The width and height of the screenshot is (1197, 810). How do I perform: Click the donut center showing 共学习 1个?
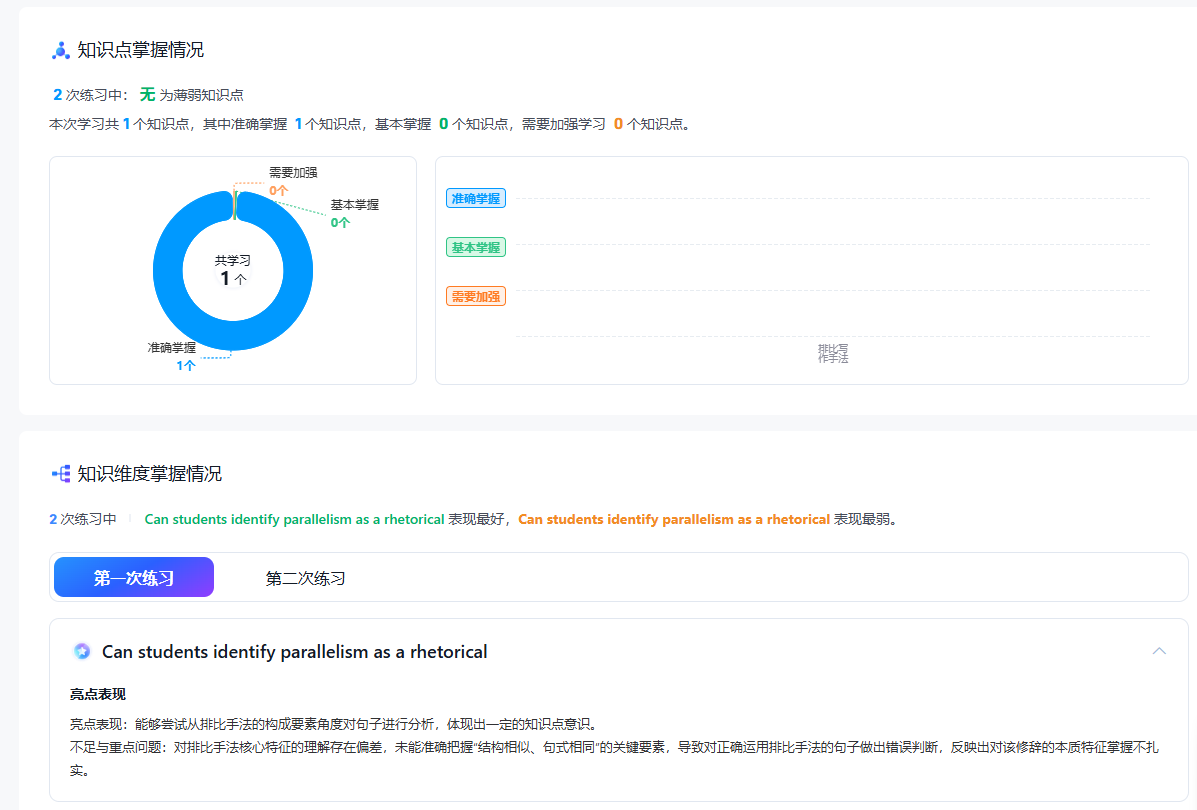[x=233, y=270]
